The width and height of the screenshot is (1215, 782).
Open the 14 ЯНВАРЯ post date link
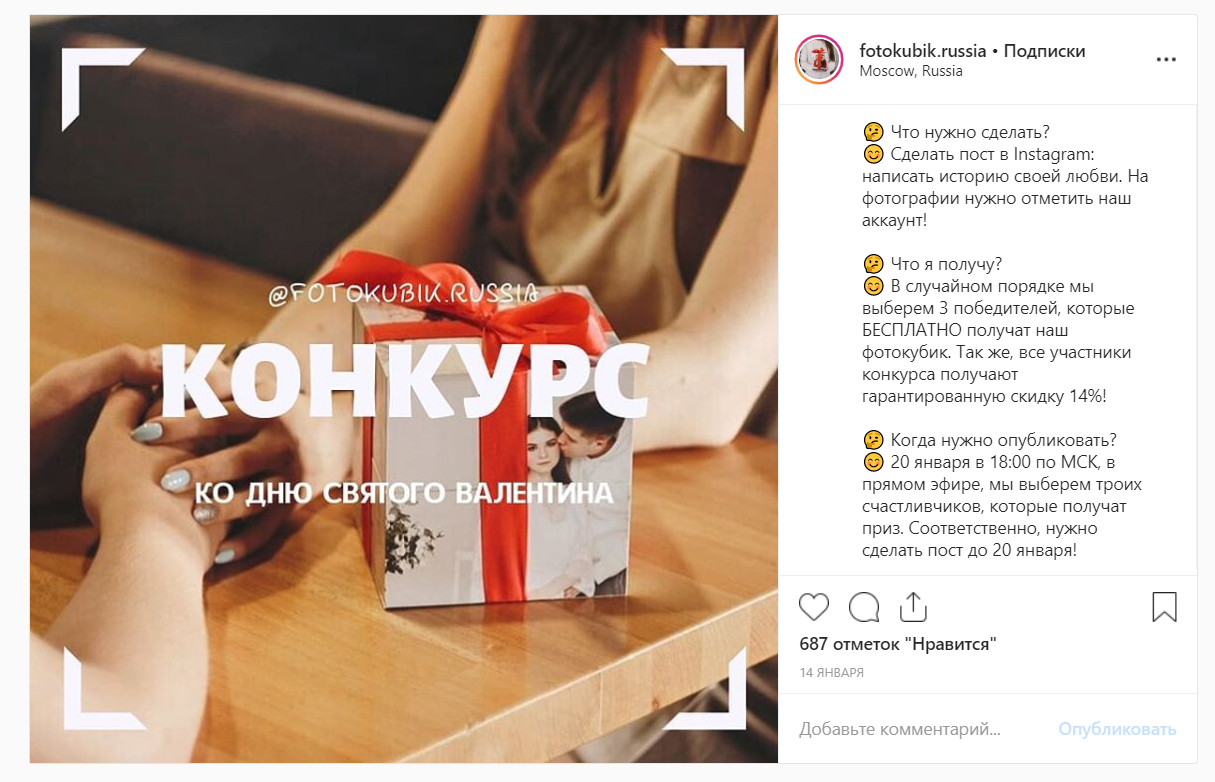click(832, 673)
